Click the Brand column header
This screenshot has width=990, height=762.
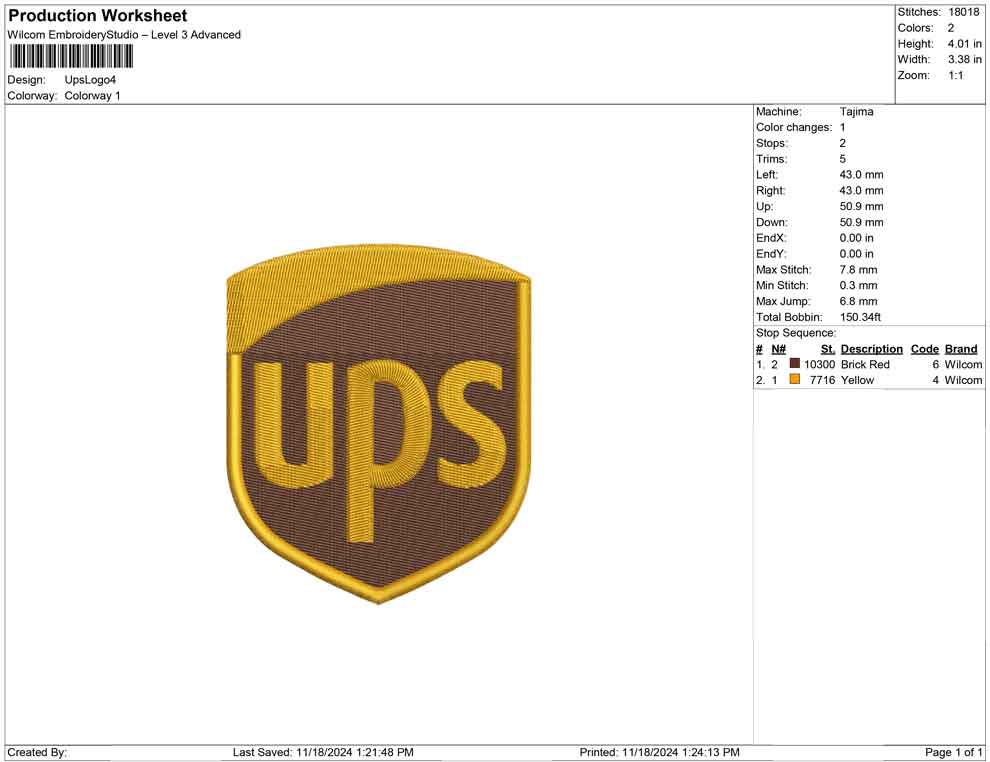[961, 348]
